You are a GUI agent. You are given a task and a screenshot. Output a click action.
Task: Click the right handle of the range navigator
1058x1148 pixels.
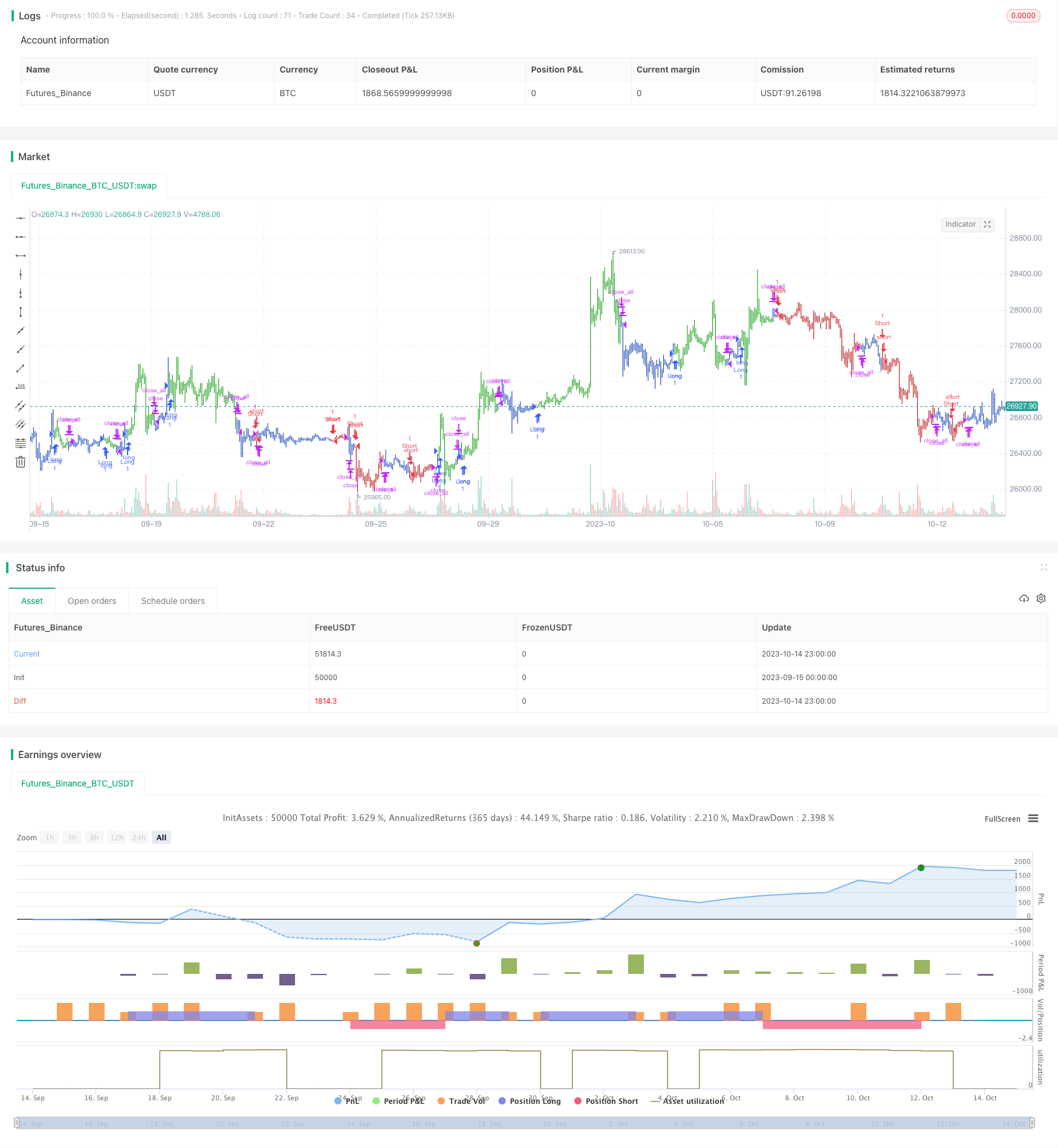[1033, 1123]
